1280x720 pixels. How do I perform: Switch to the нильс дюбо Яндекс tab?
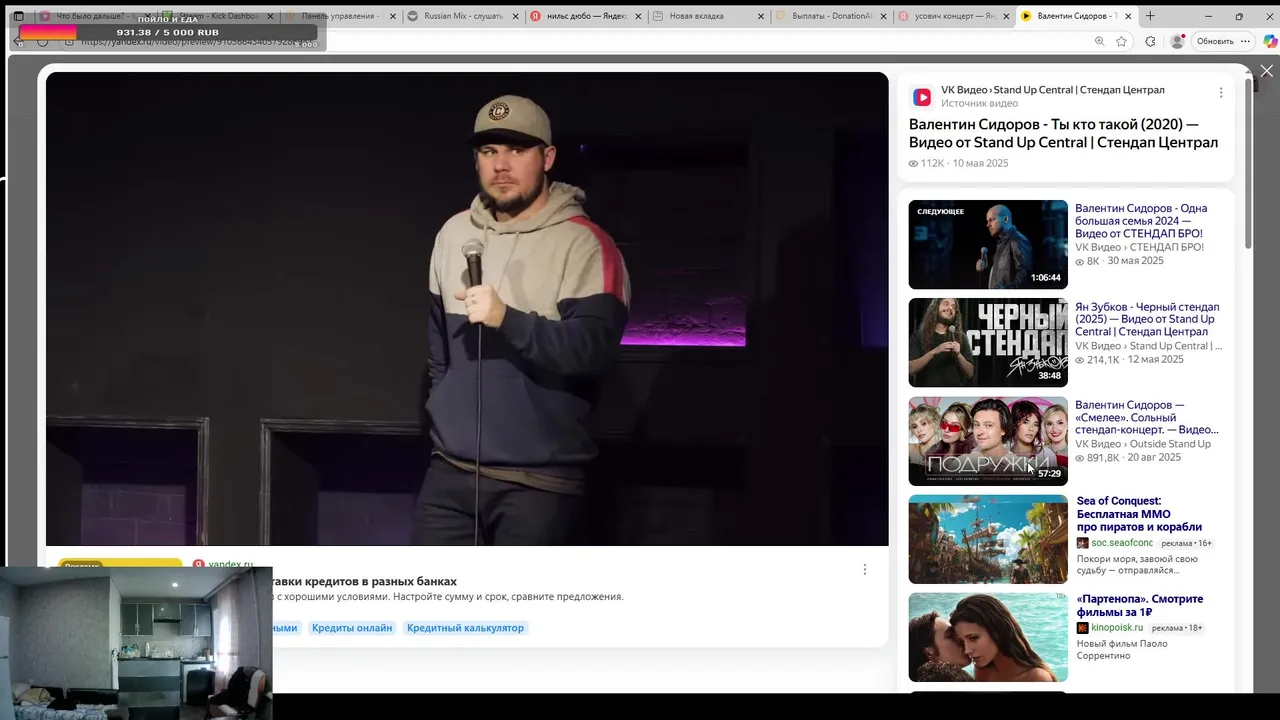click(x=586, y=16)
